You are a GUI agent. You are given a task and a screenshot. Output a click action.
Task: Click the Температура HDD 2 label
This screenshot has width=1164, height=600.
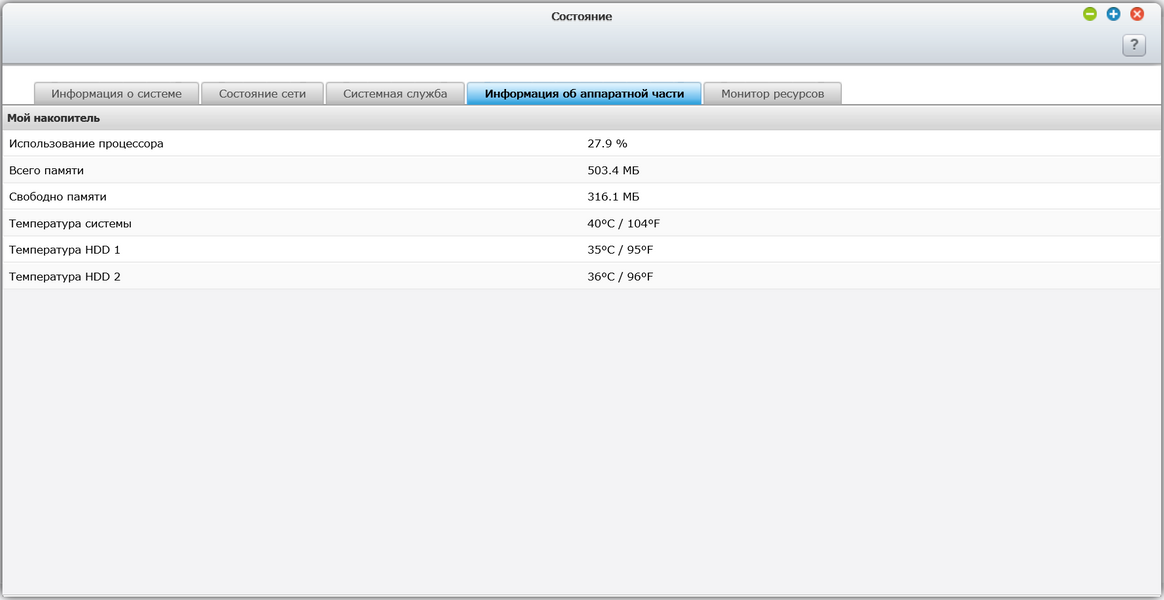(64, 276)
